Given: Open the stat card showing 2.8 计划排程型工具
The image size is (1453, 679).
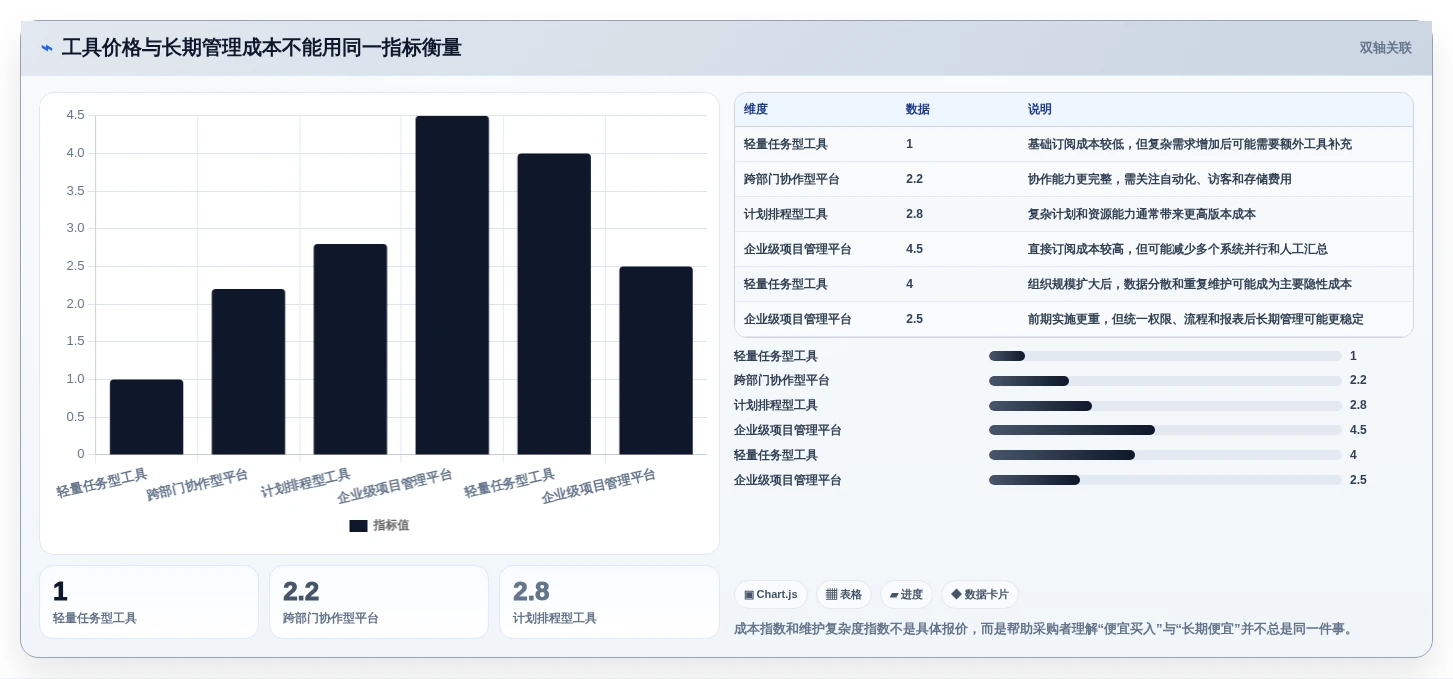Looking at the screenshot, I should [609, 602].
